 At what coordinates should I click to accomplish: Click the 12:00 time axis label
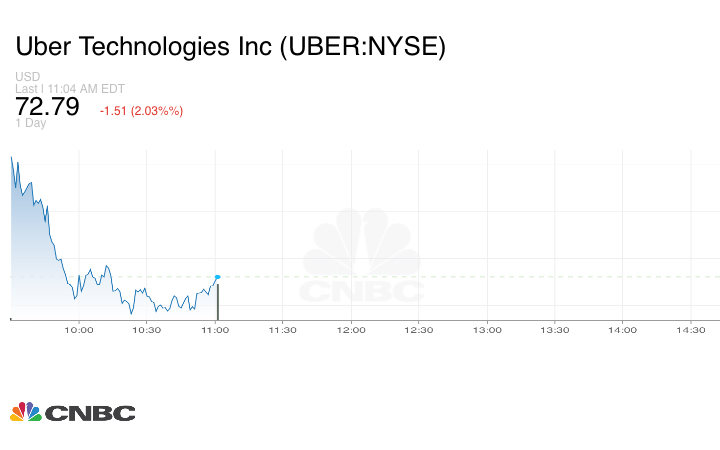click(351, 330)
